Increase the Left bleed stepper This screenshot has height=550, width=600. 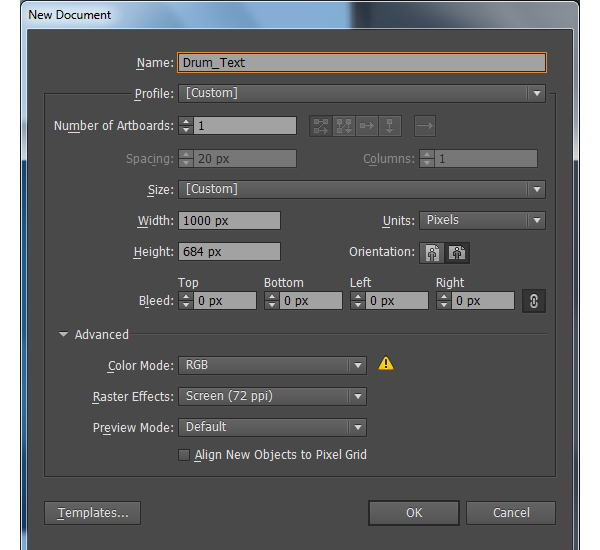point(358,297)
